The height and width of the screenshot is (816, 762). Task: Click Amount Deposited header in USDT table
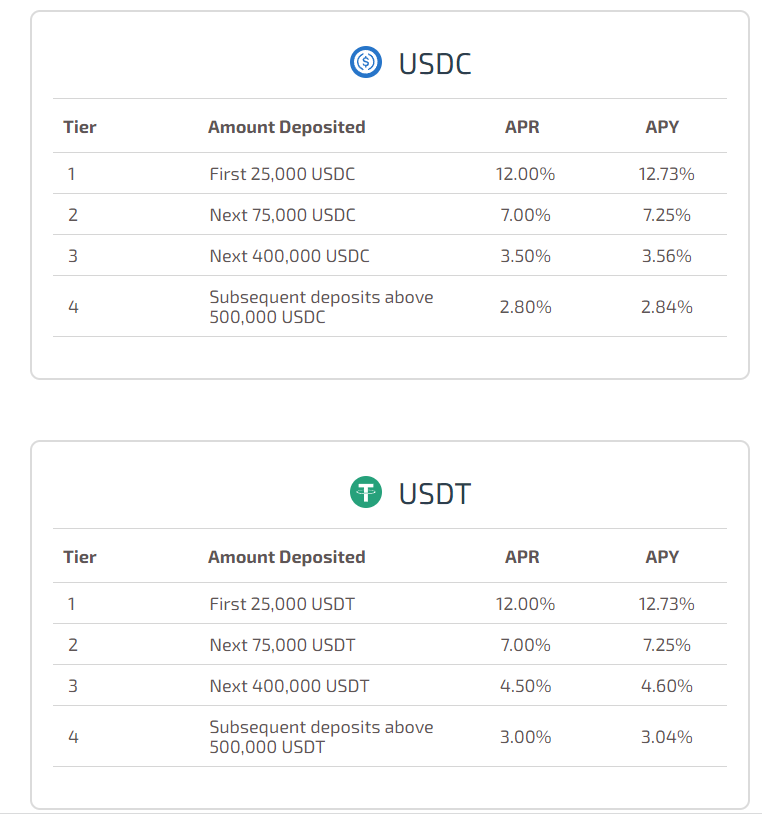(x=287, y=557)
